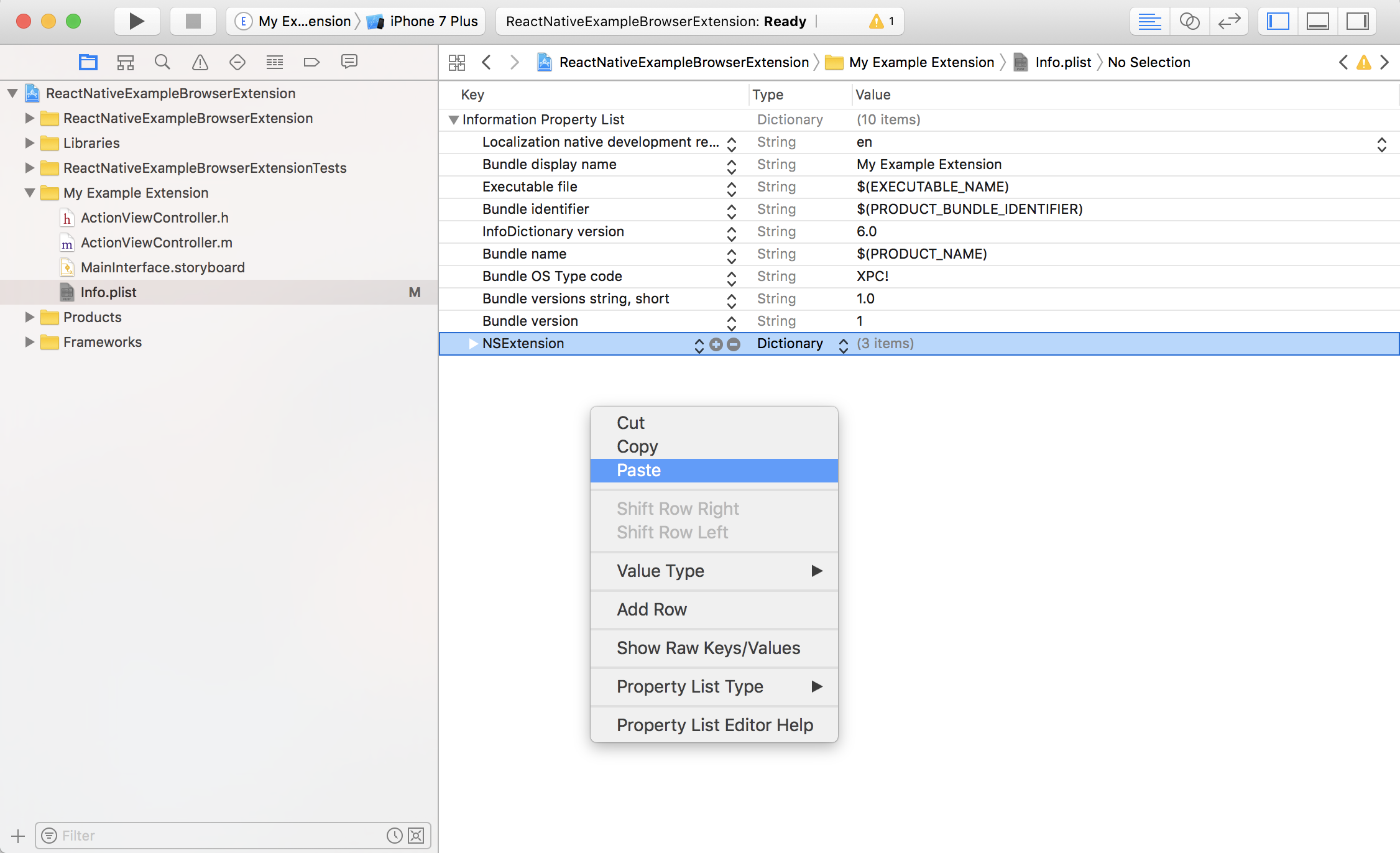
Task: Open the My Ex...ension scheme selector
Action: pyautogui.click(x=294, y=21)
